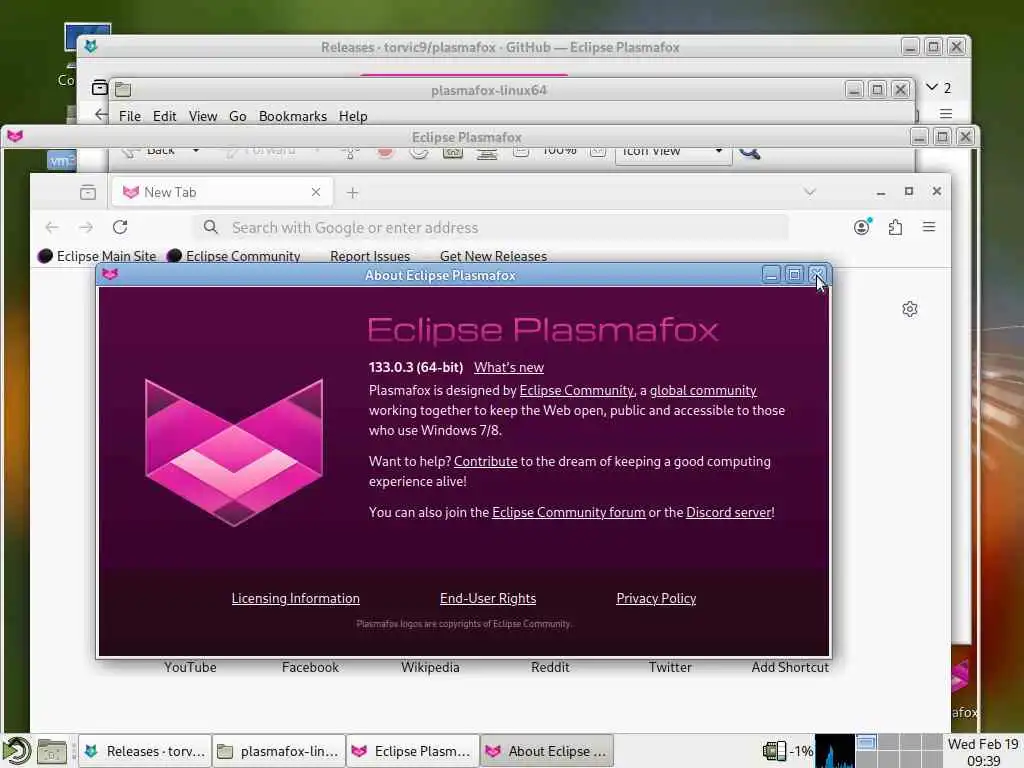Open Report Issues bookmark
The image size is (1024, 768).
point(370,256)
